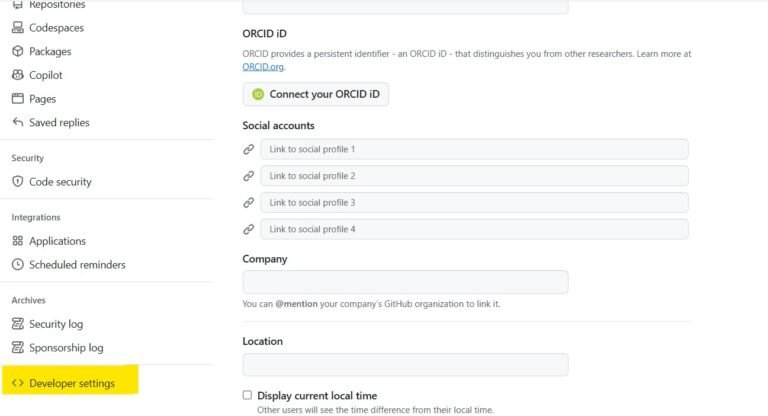This screenshot has width=768, height=416.
Task: Click the Saved replies arrow icon
Action: (18, 122)
